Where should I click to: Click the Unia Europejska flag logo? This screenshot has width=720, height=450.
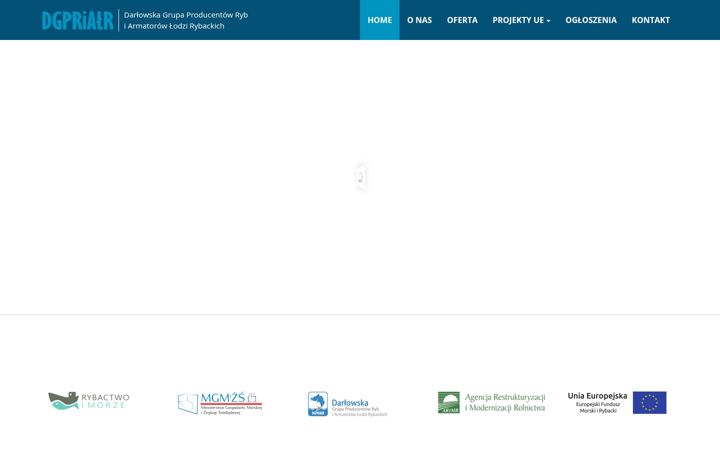pyautogui.click(x=617, y=403)
